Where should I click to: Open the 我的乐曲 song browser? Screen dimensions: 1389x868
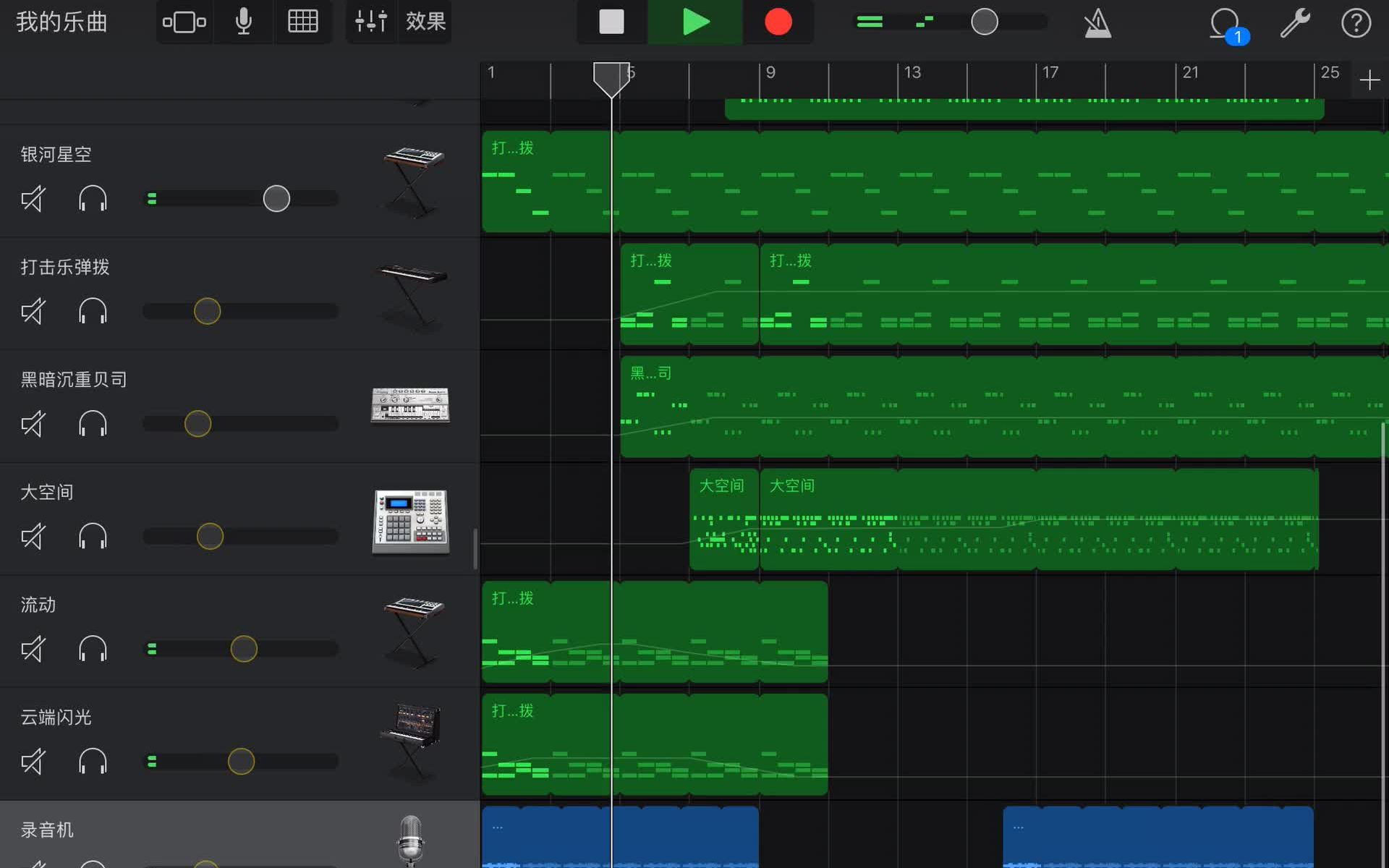tap(61, 22)
